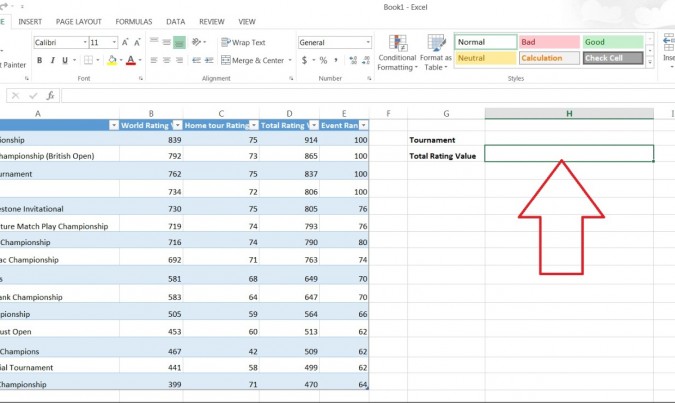This screenshot has width=675, height=403.
Task: Open Total Rating column filter
Action: [x=314, y=125]
